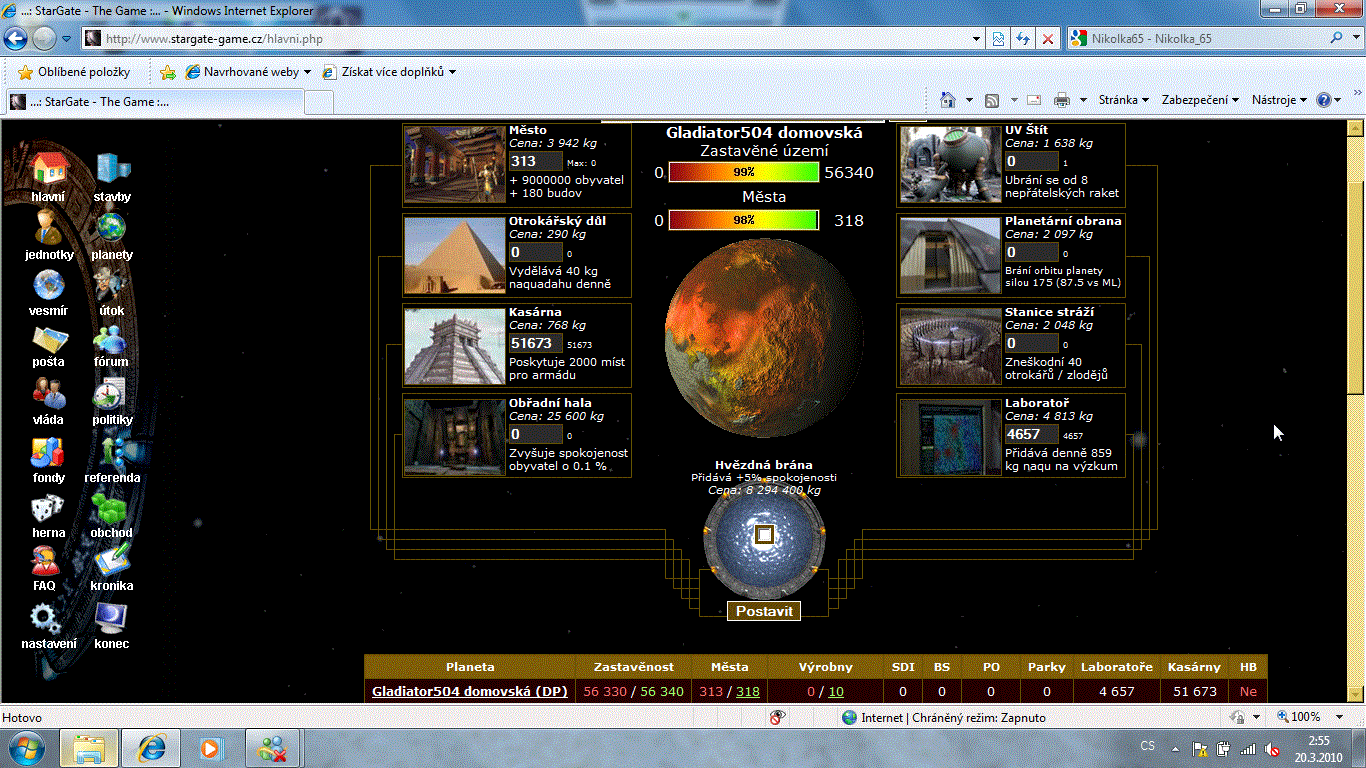Click the Laboratoř quantity input field
This screenshot has height=768, width=1366.
[1031, 434]
